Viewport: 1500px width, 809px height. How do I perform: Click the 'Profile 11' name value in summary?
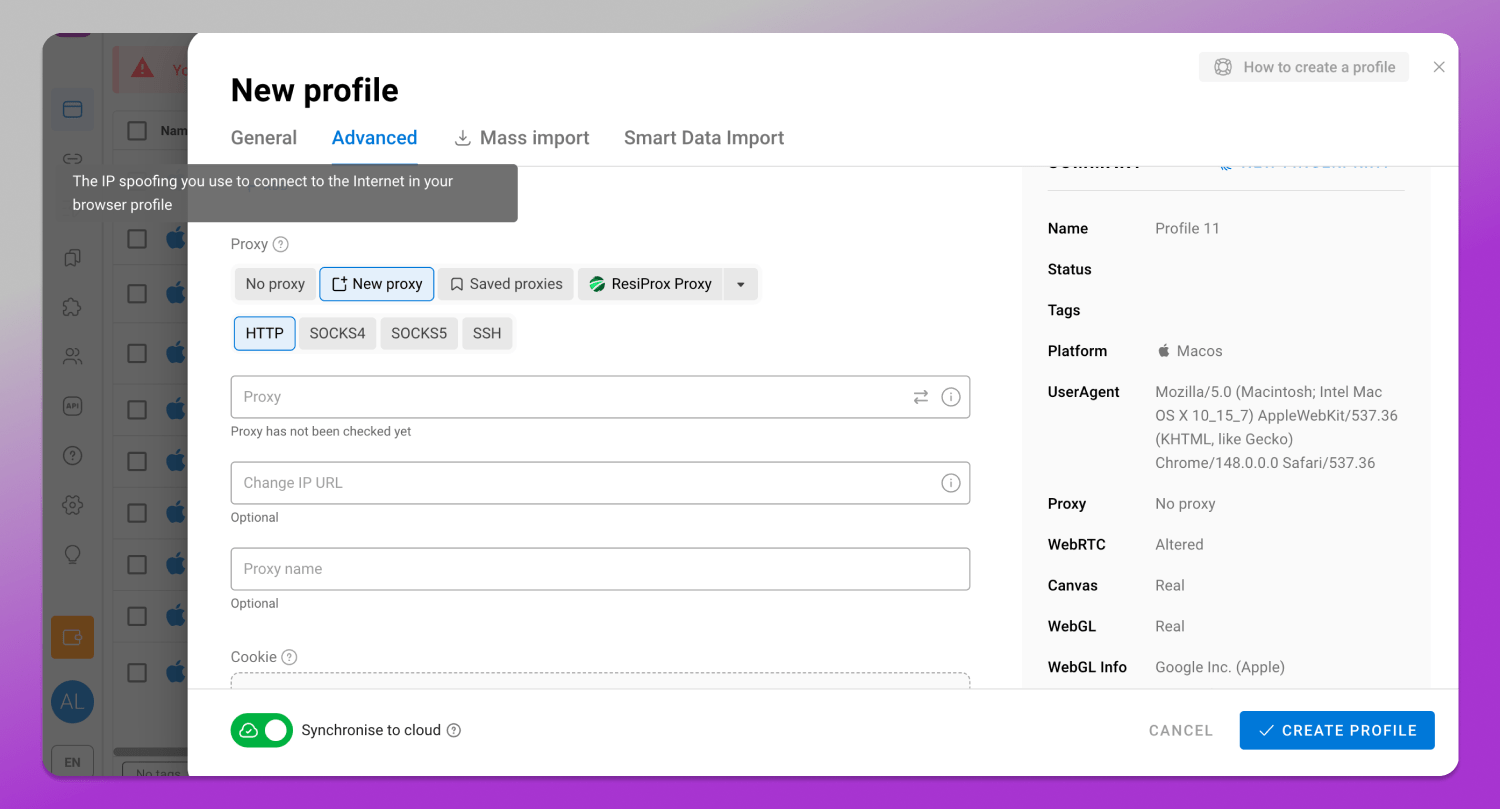pyautogui.click(x=1187, y=228)
